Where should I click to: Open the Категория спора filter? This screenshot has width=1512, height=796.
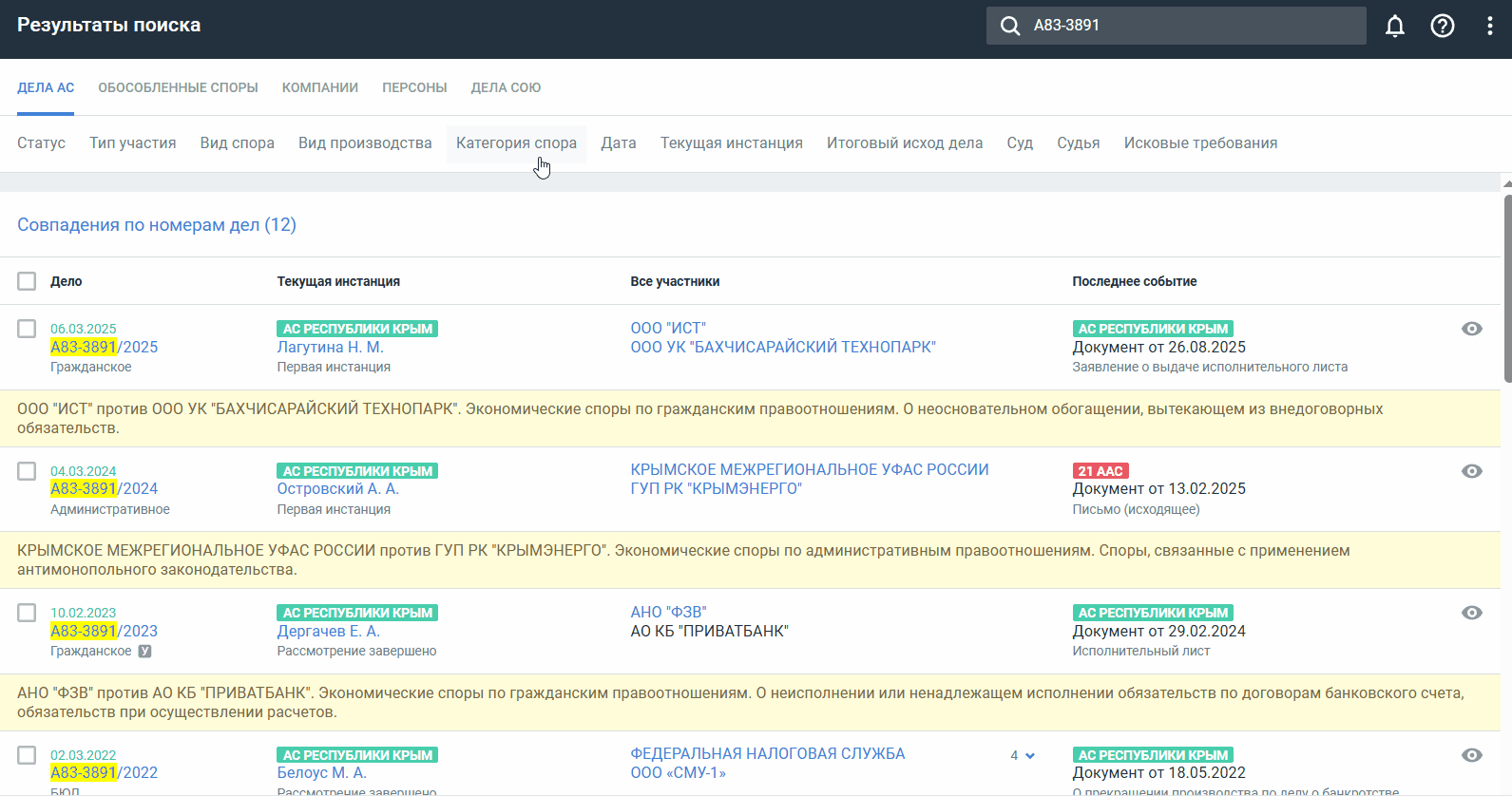click(x=516, y=143)
